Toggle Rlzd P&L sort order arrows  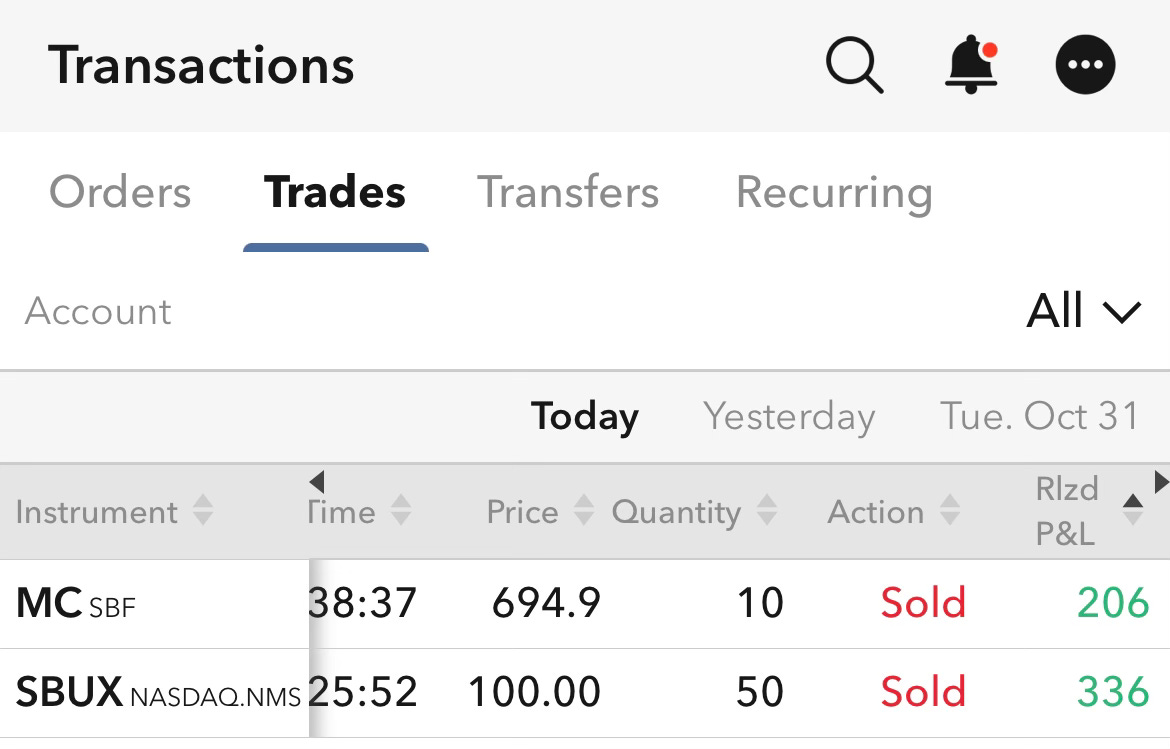[1133, 511]
